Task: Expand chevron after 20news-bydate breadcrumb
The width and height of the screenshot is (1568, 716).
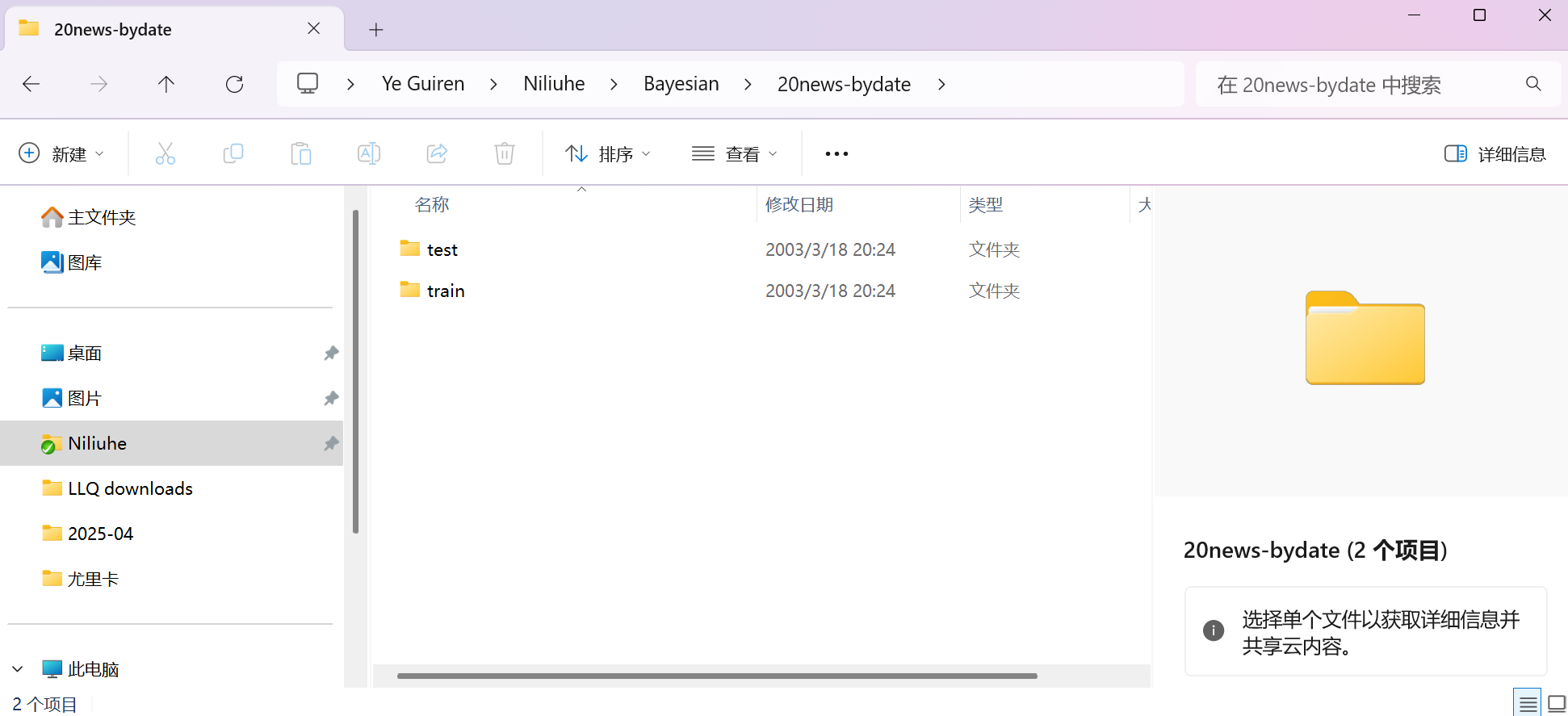Action: 941,84
